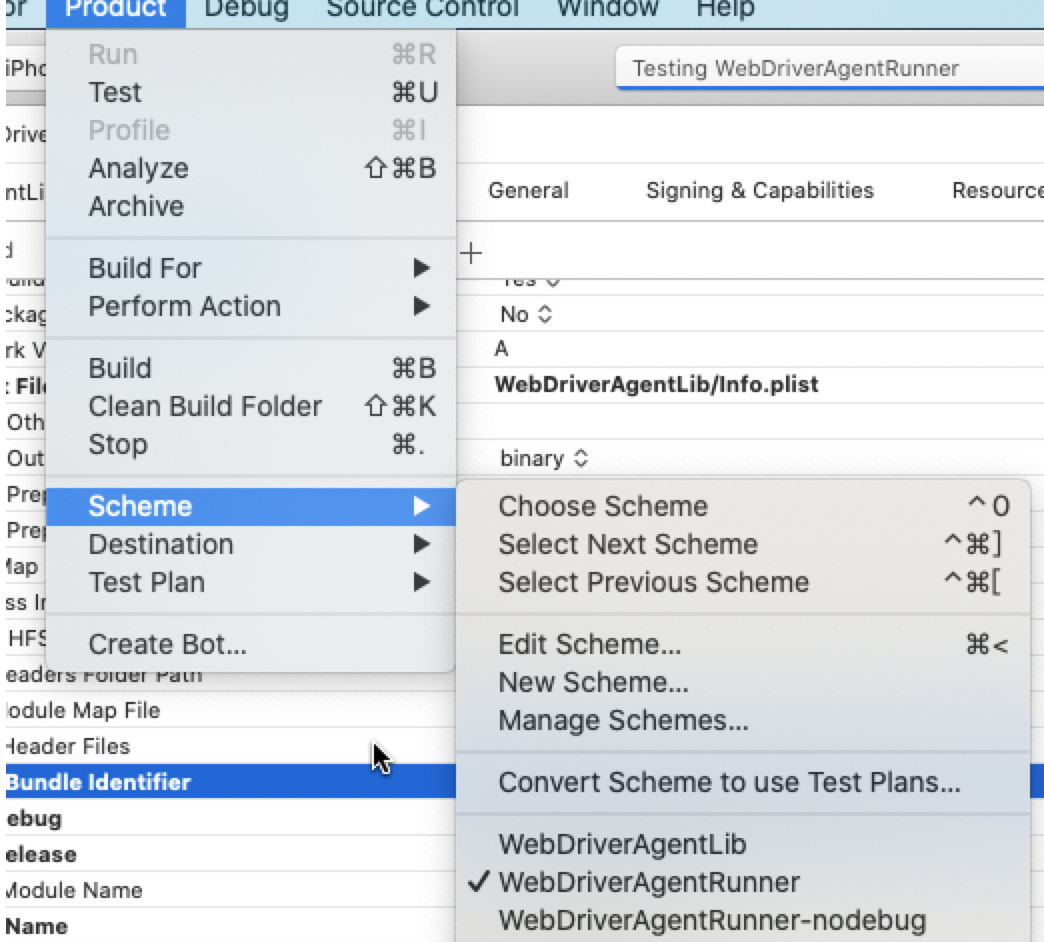Choose the WebDriverAgentRunner-nodebug scheme
Image resolution: width=1044 pixels, height=942 pixels.
pos(712,921)
